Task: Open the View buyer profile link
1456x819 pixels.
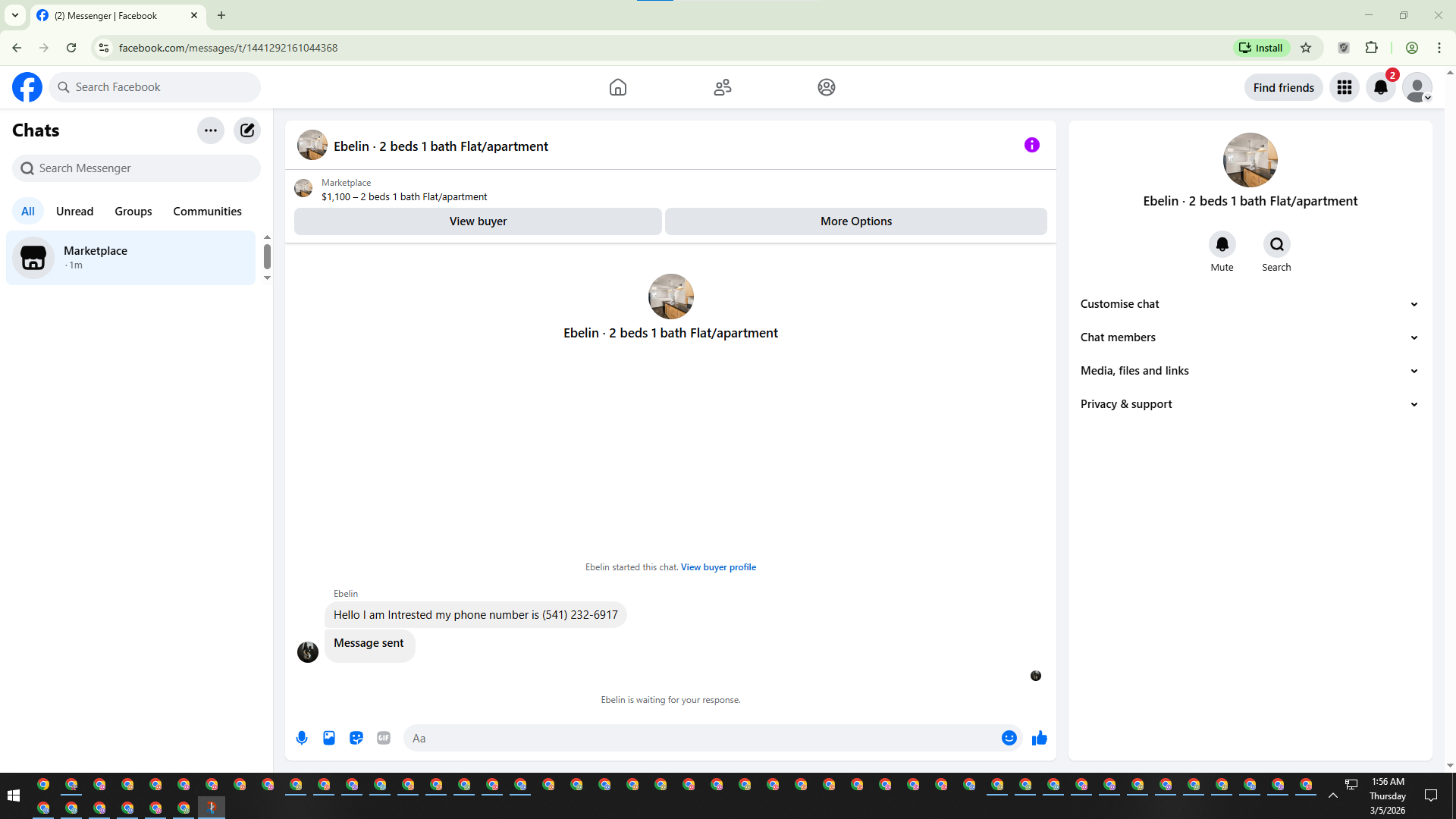Action: [718, 567]
